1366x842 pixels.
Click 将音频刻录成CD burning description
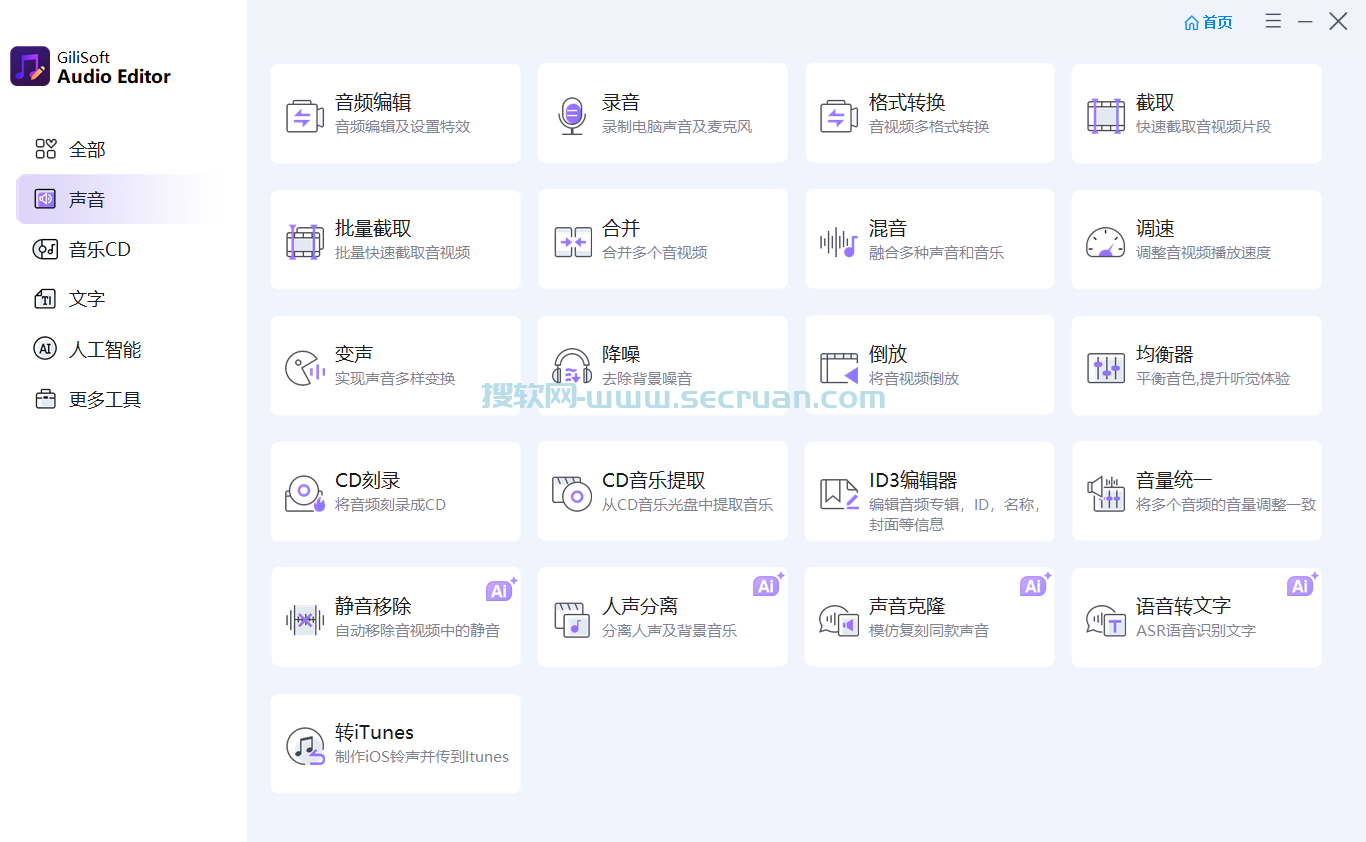coord(390,505)
